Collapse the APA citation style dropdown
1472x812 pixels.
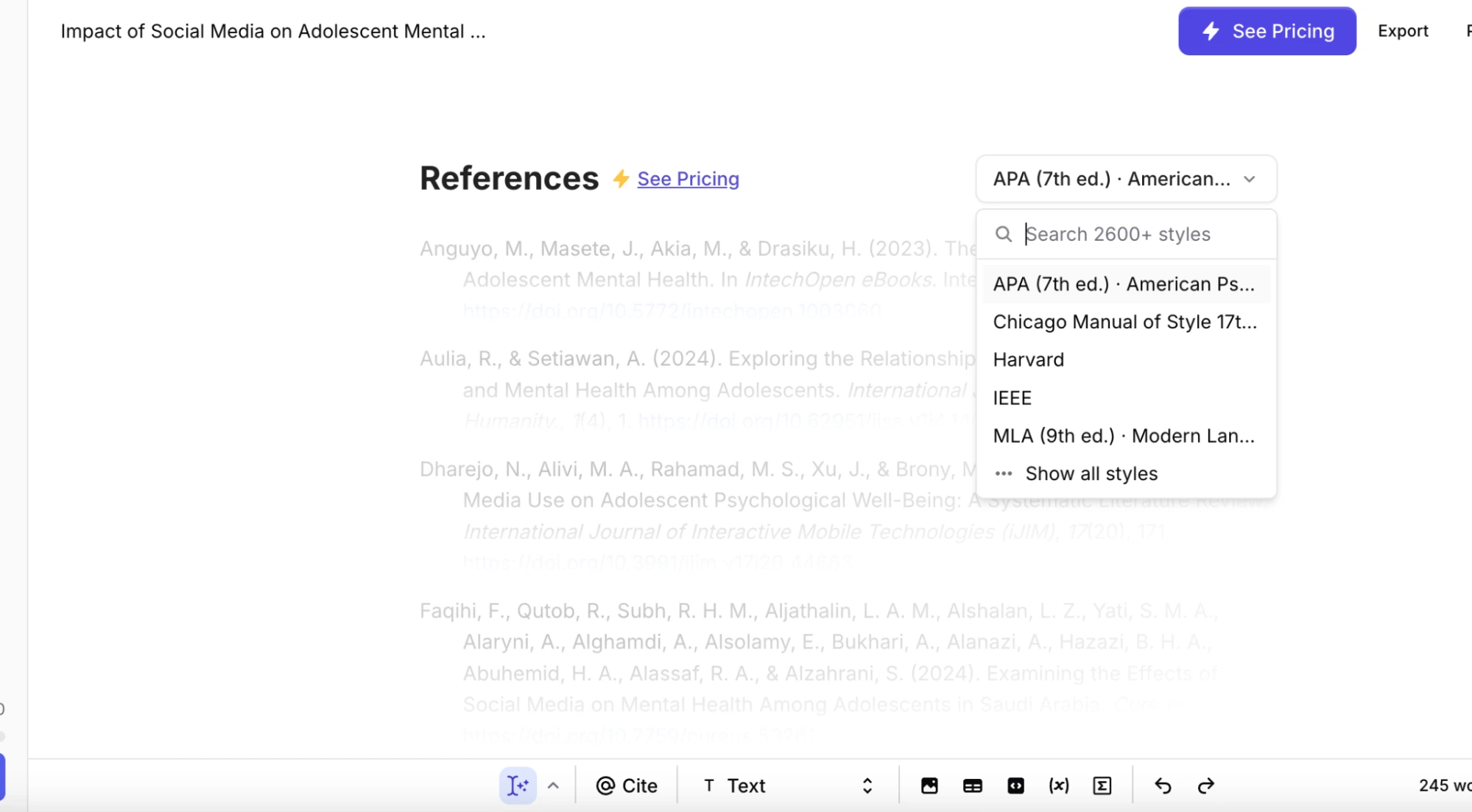(x=1125, y=179)
